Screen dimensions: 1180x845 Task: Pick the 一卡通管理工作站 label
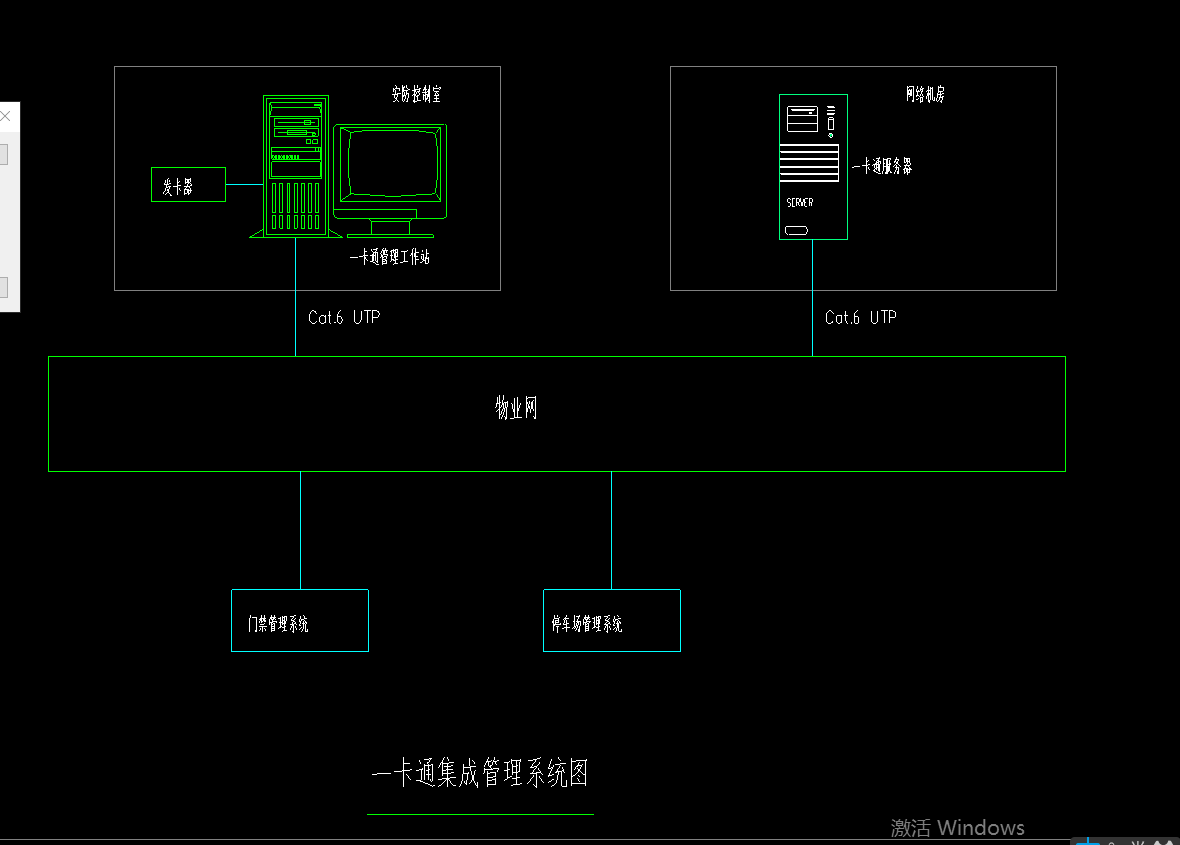pos(390,257)
